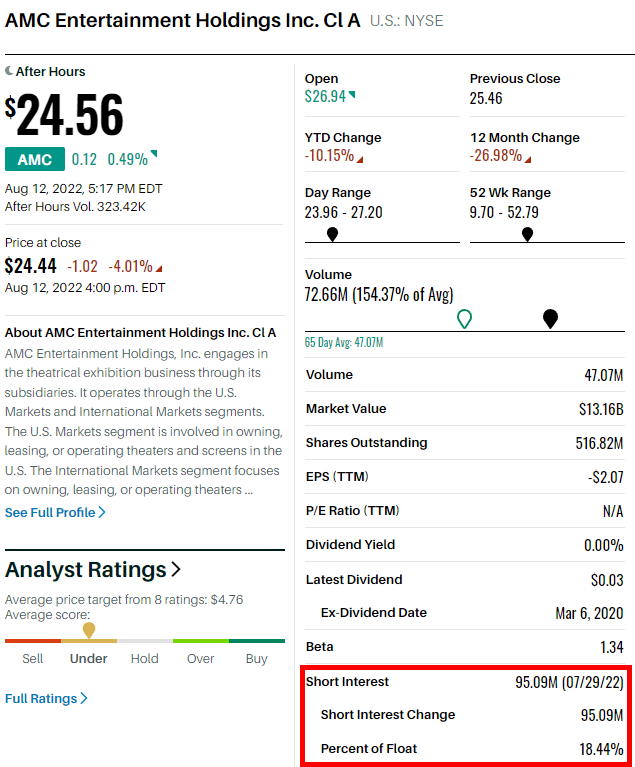Click the red arrow beside YTD Change -10.15%
Viewport: 635px width, 767px height.
[x=360, y=159]
